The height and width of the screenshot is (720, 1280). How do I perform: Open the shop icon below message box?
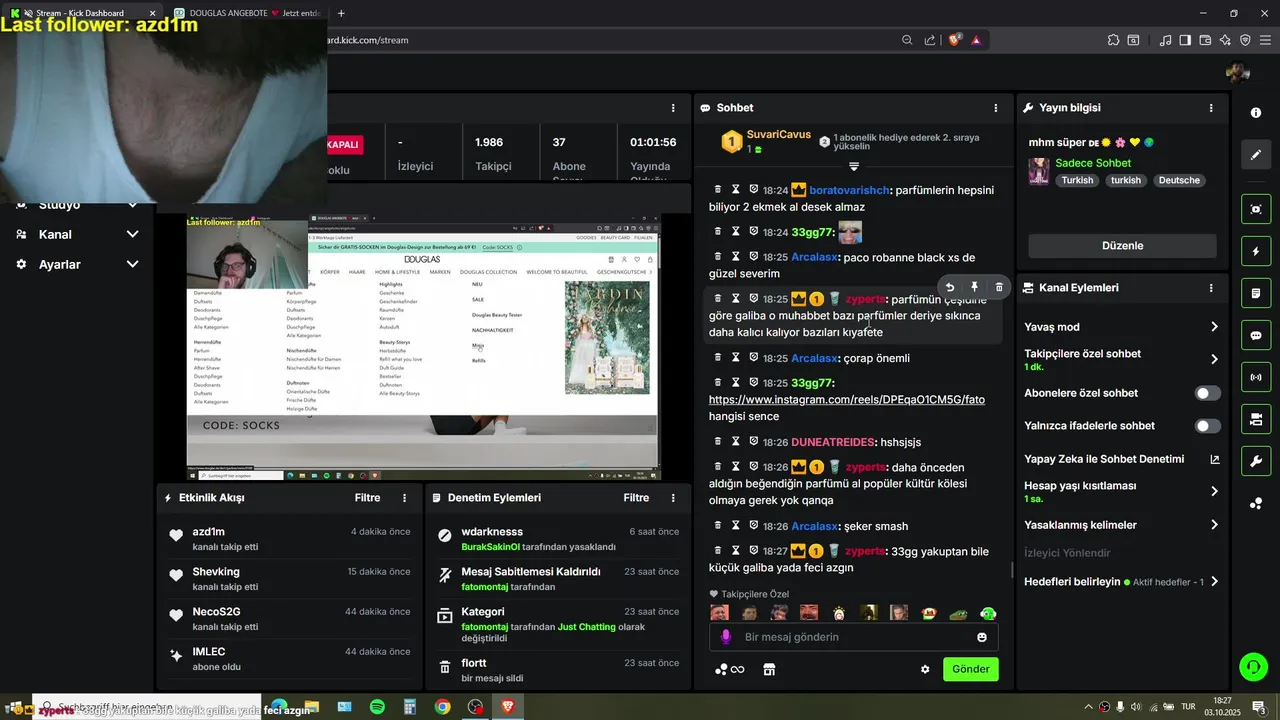coord(769,669)
